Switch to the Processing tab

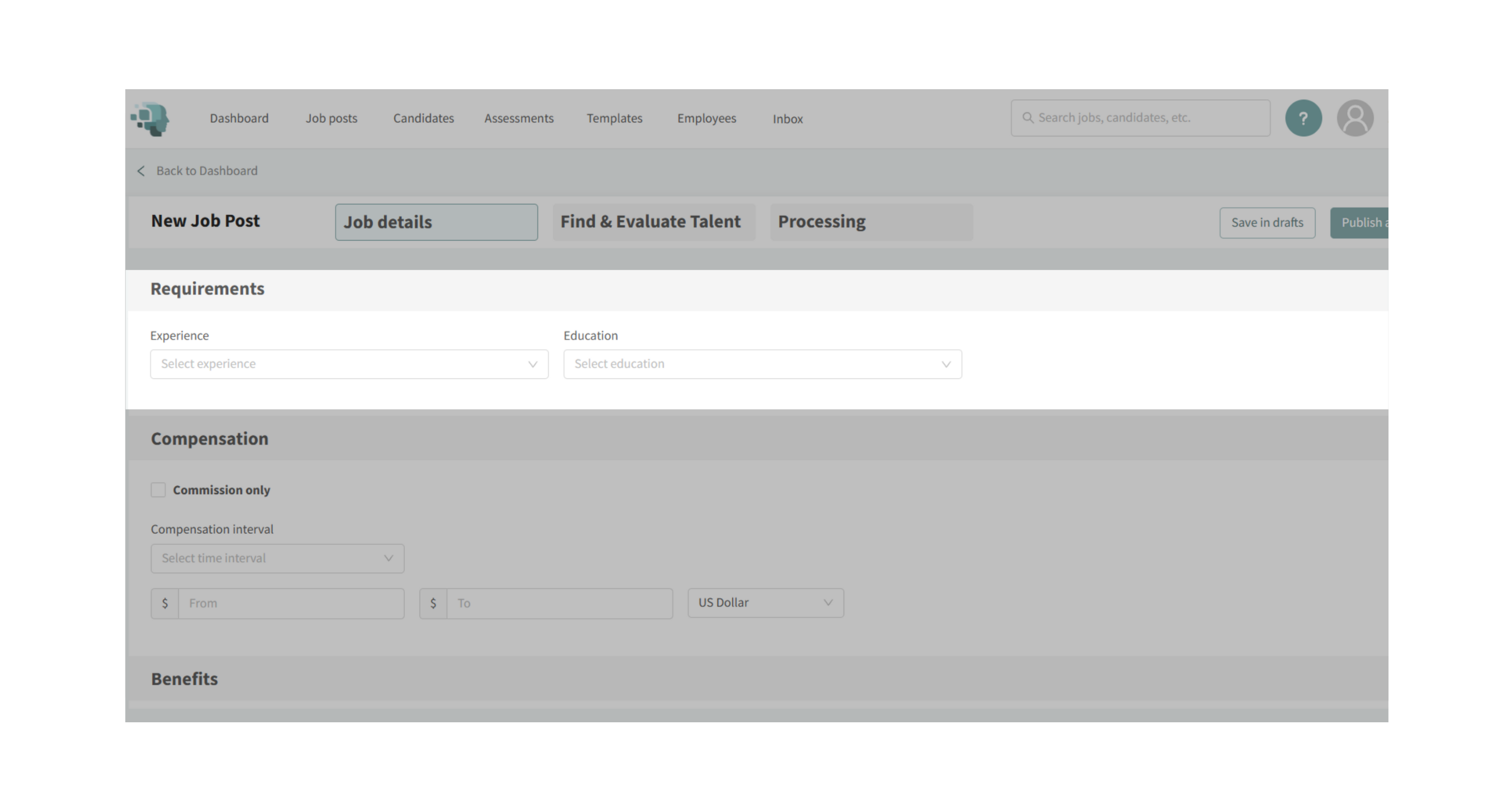(x=871, y=222)
